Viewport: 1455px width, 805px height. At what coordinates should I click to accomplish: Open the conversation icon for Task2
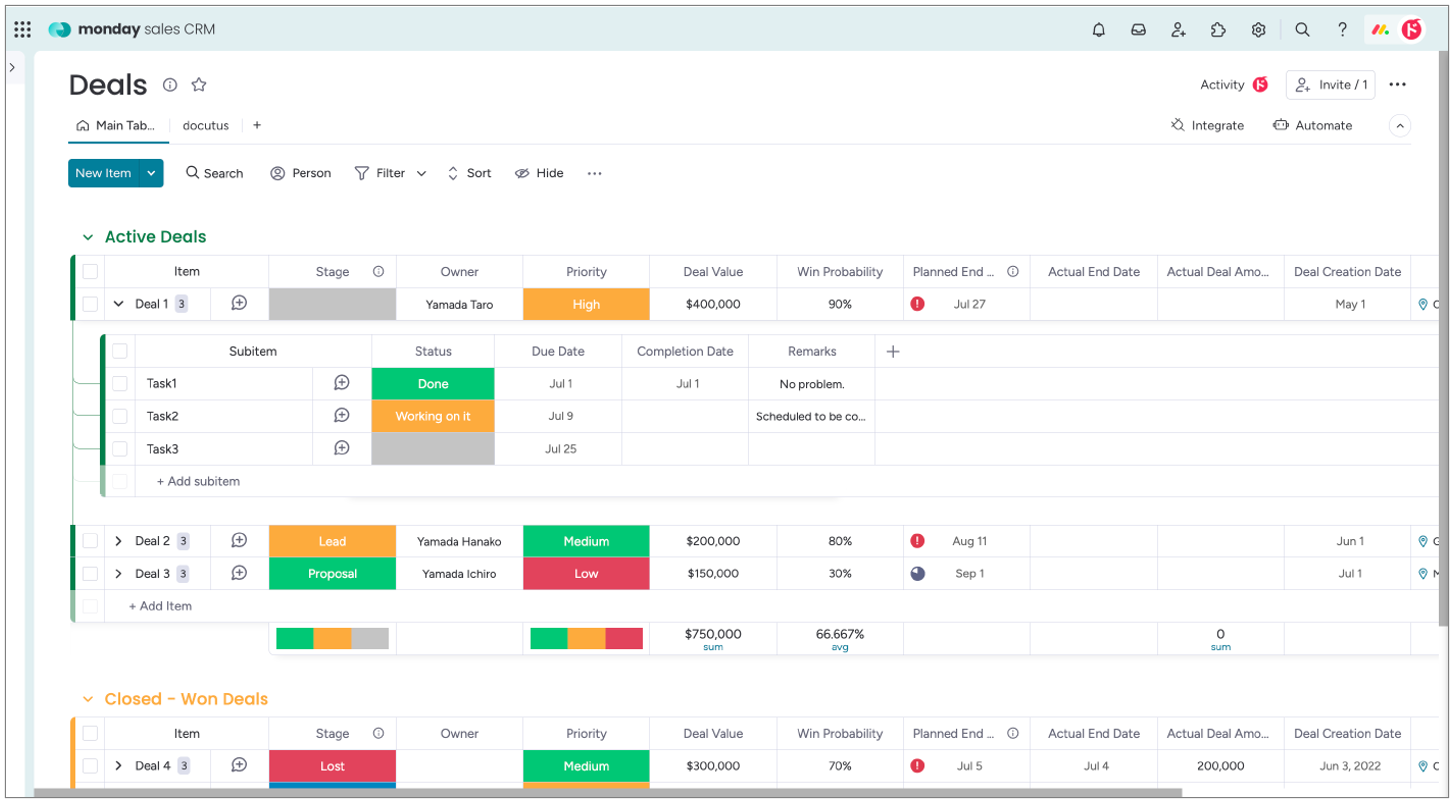coord(341,416)
